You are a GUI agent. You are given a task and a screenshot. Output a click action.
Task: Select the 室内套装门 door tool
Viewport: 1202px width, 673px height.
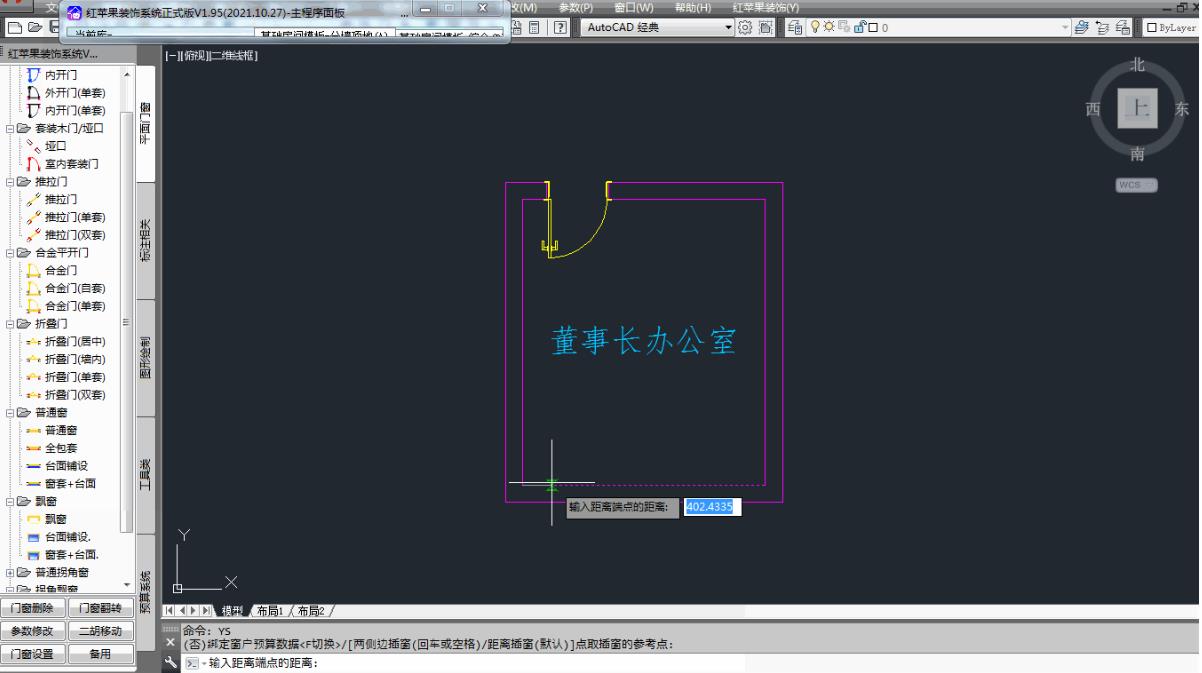71,164
